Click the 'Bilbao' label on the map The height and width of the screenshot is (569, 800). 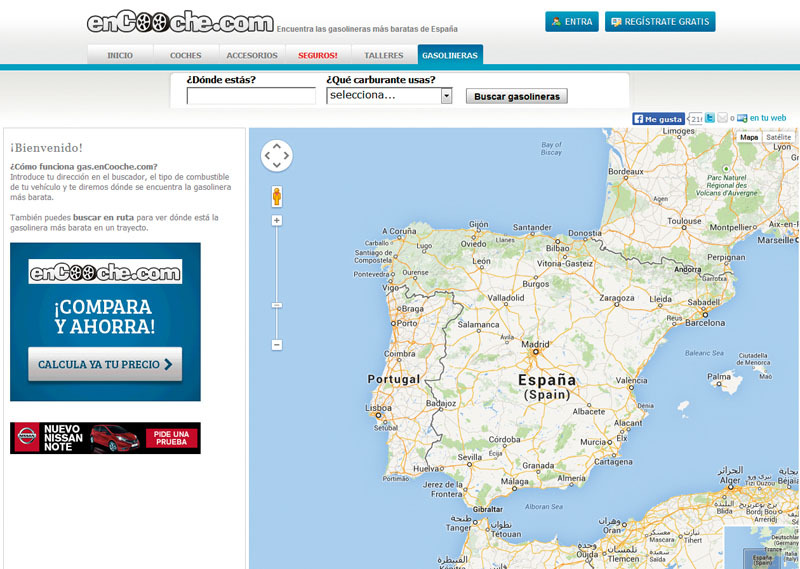pyautogui.click(x=557, y=248)
